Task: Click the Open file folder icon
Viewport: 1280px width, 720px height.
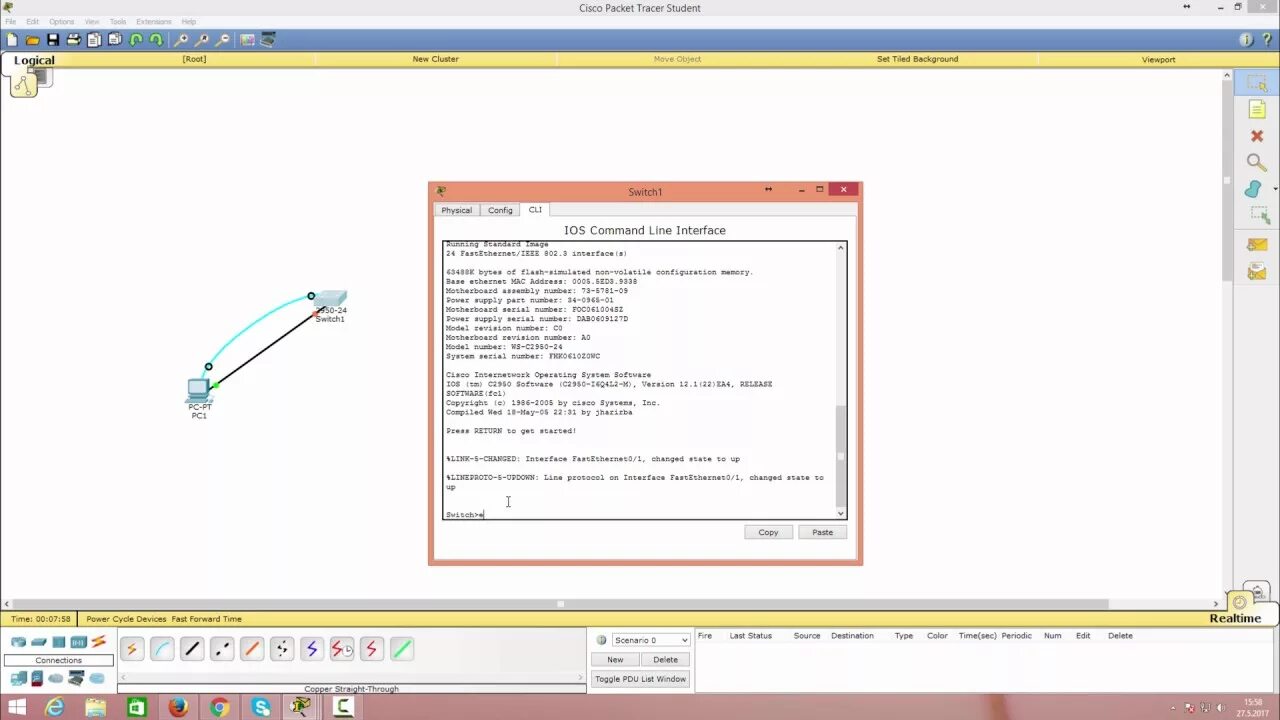Action: click(x=32, y=40)
